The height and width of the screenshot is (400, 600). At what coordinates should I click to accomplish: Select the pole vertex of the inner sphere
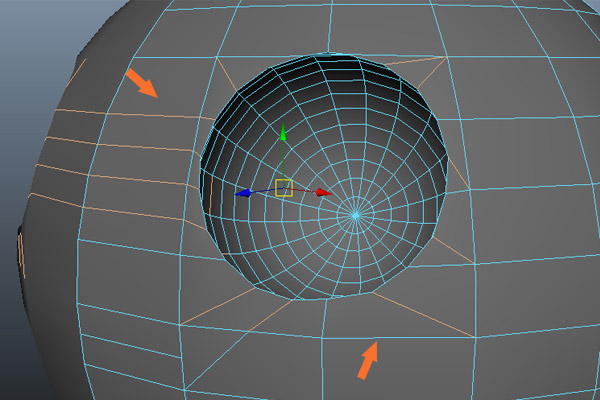[x=355, y=216]
